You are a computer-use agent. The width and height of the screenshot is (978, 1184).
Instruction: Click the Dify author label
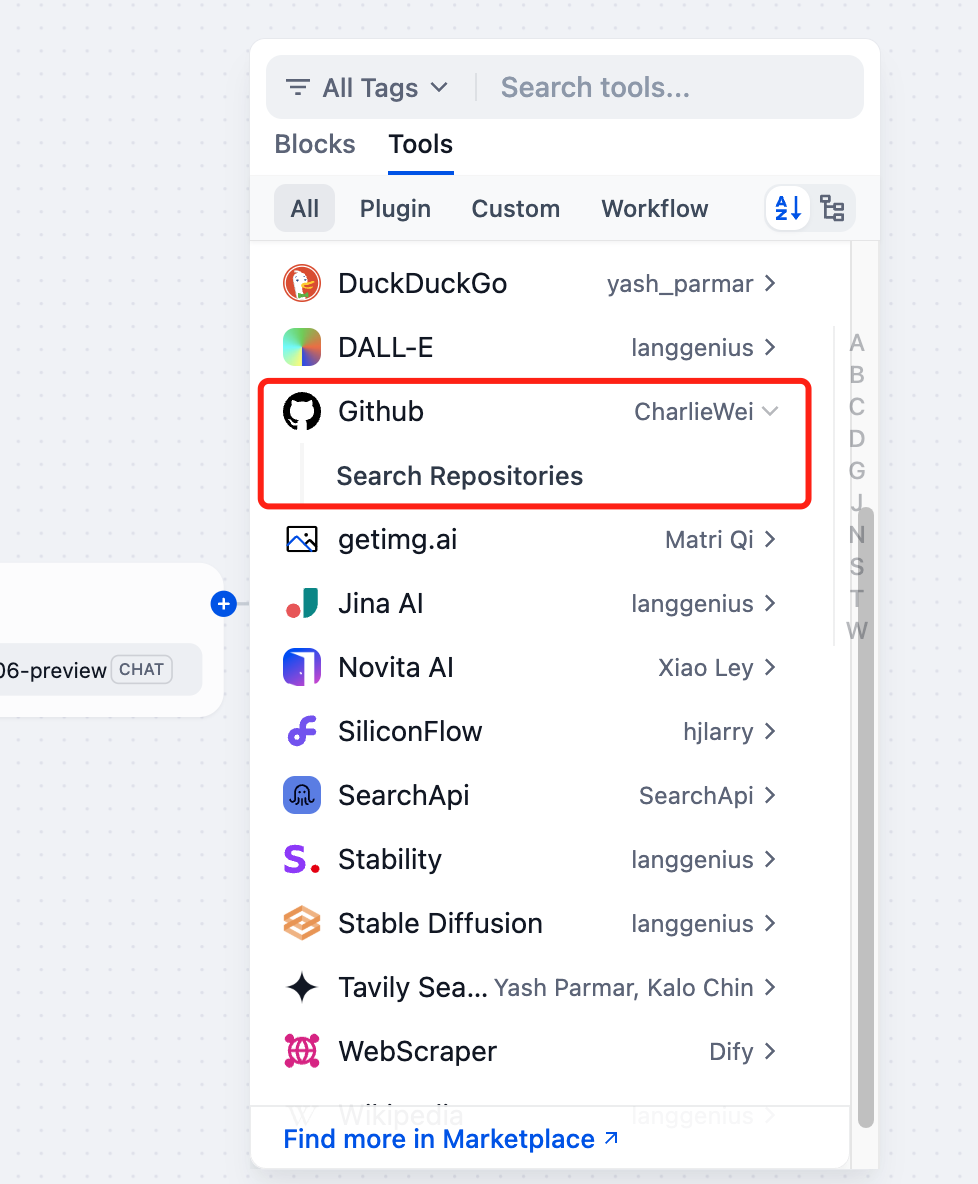(x=731, y=1051)
